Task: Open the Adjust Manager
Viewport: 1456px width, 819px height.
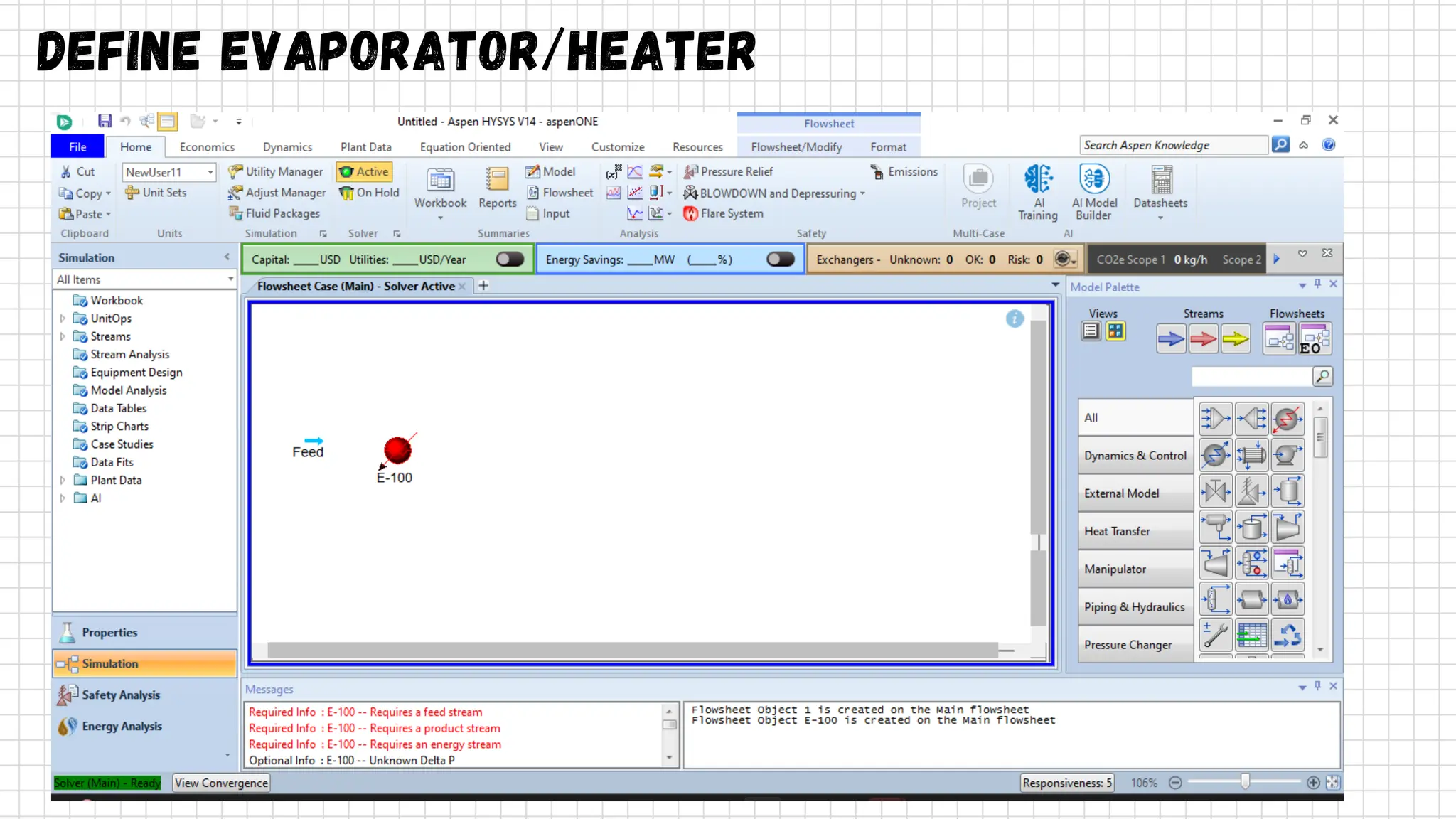Action: point(277,193)
